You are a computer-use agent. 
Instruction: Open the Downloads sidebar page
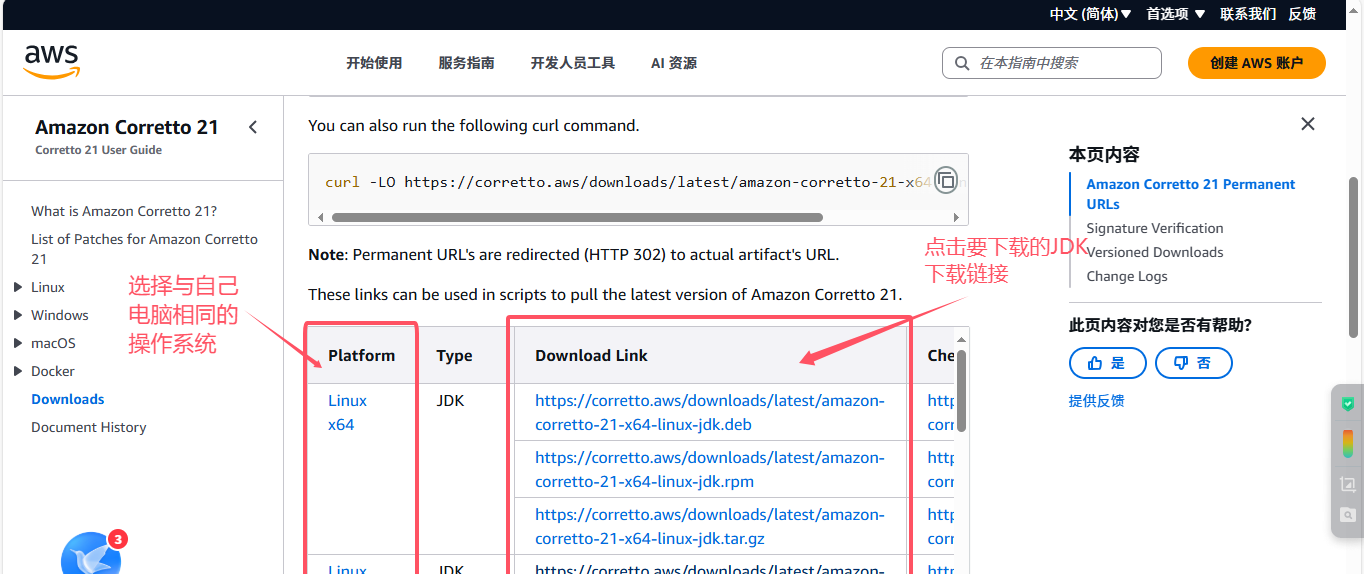pyautogui.click(x=68, y=399)
